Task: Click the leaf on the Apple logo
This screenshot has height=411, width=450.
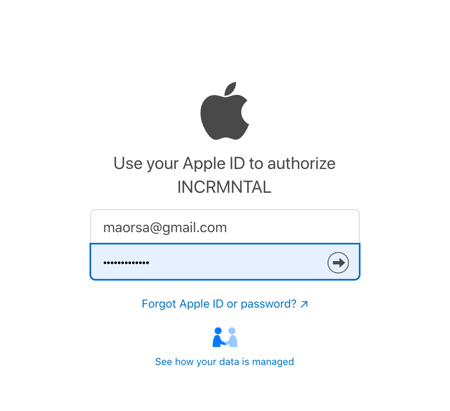Action: pyautogui.click(x=230, y=88)
